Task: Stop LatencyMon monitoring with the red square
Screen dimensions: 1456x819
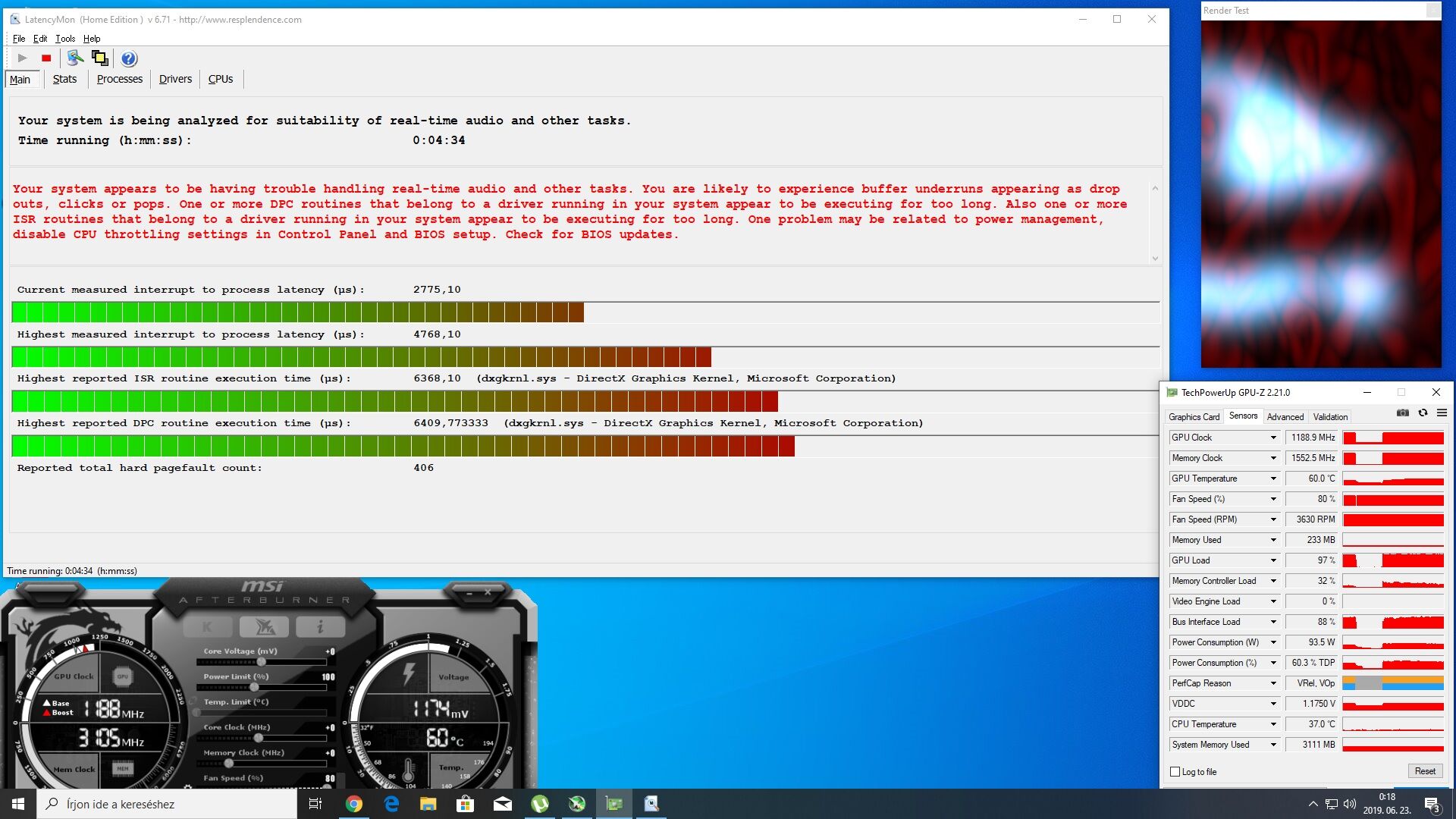Action: click(46, 58)
